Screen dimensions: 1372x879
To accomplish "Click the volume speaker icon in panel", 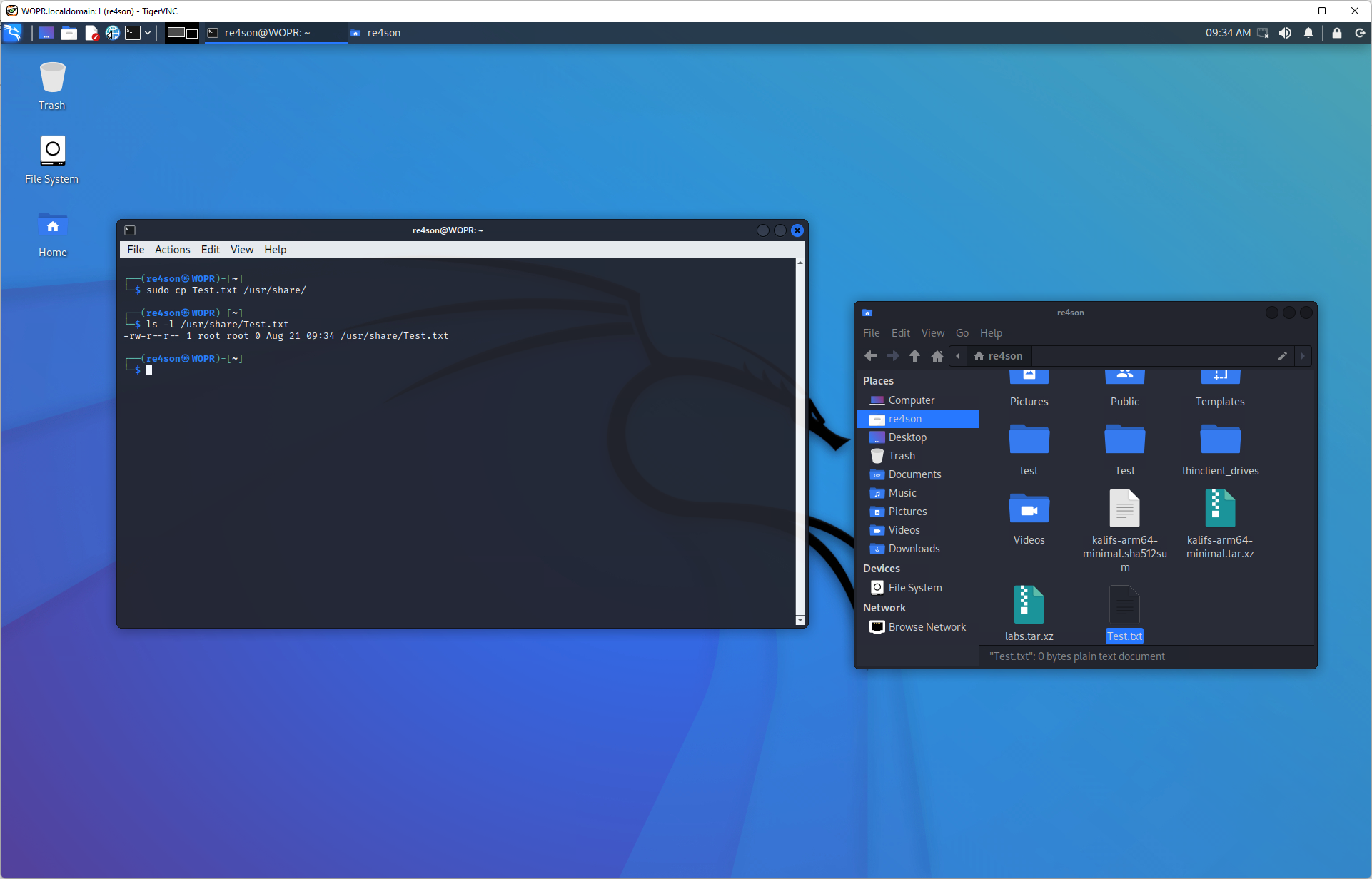I will click(1285, 33).
